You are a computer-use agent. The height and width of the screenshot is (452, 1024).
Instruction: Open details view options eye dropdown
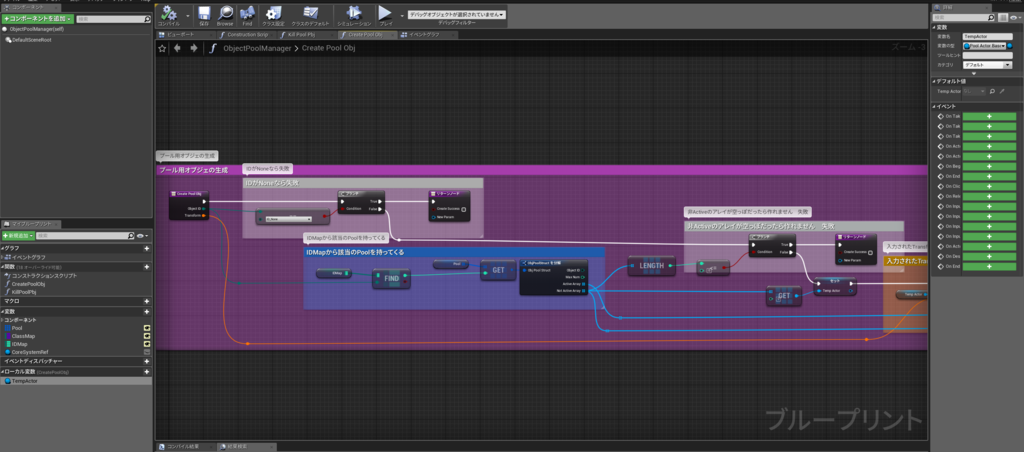1014,18
